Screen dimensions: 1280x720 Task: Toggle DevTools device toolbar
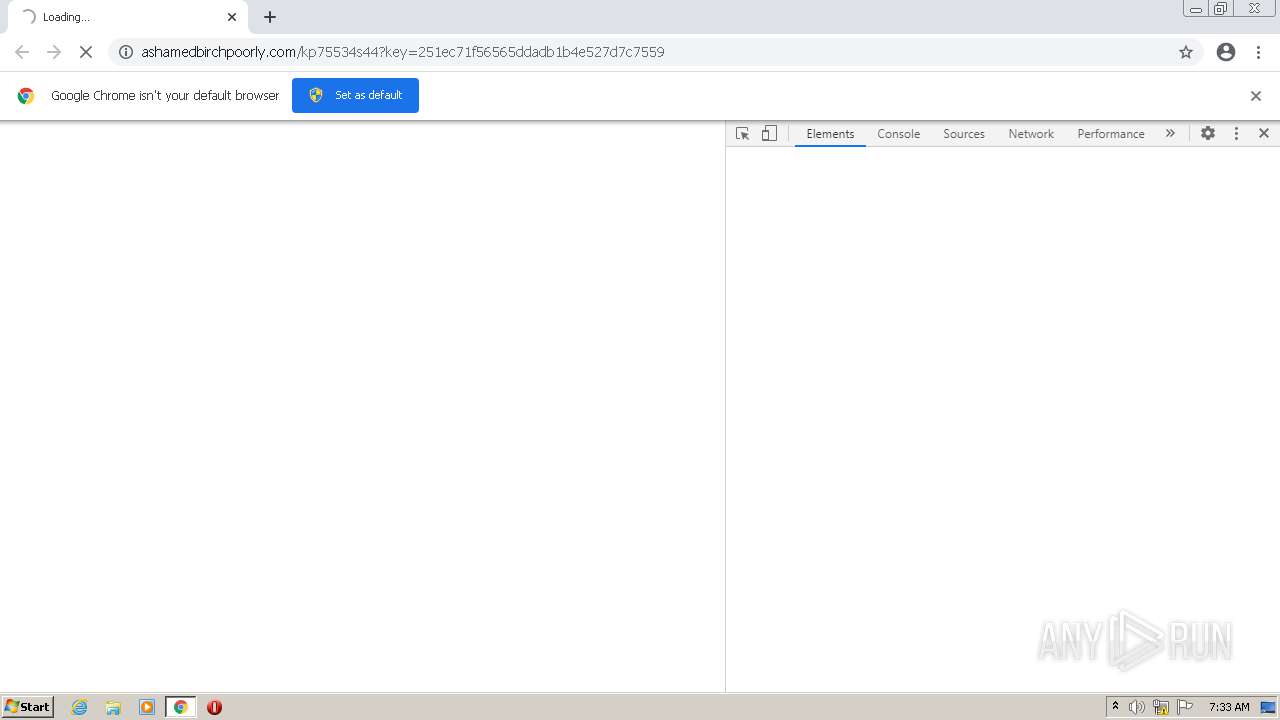(769, 133)
